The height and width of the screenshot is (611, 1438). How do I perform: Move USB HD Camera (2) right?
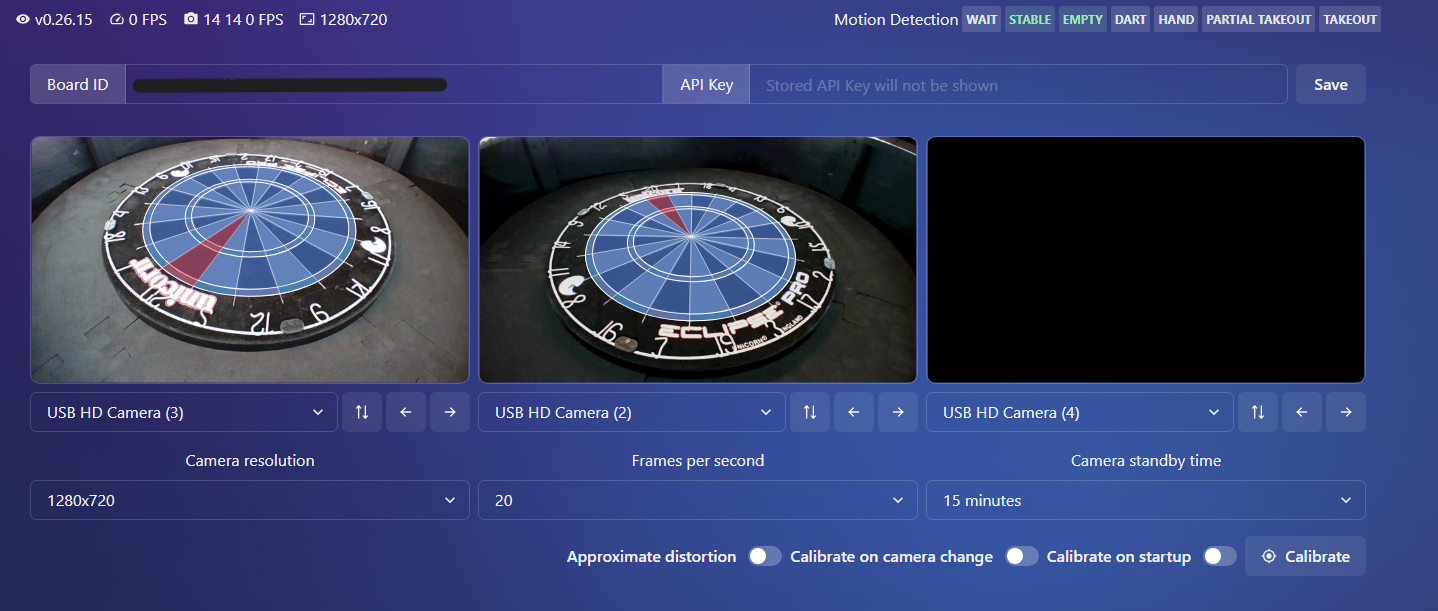click(898, 412)
